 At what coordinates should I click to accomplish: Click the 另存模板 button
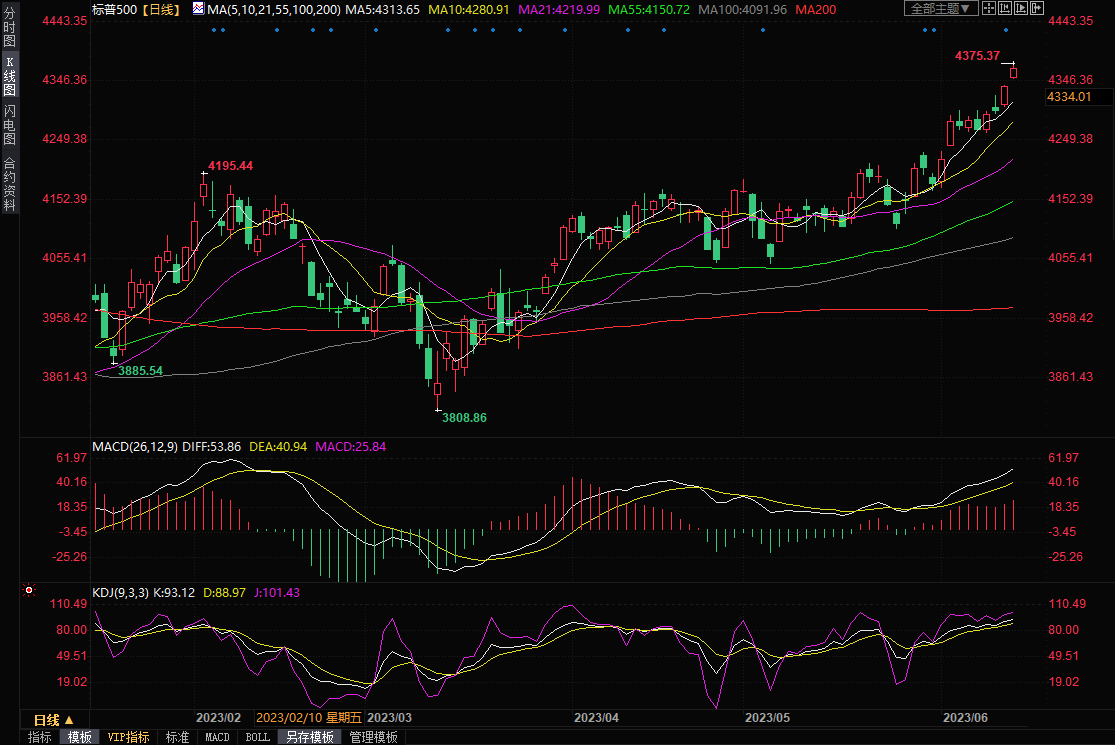[x=310, y=737]
